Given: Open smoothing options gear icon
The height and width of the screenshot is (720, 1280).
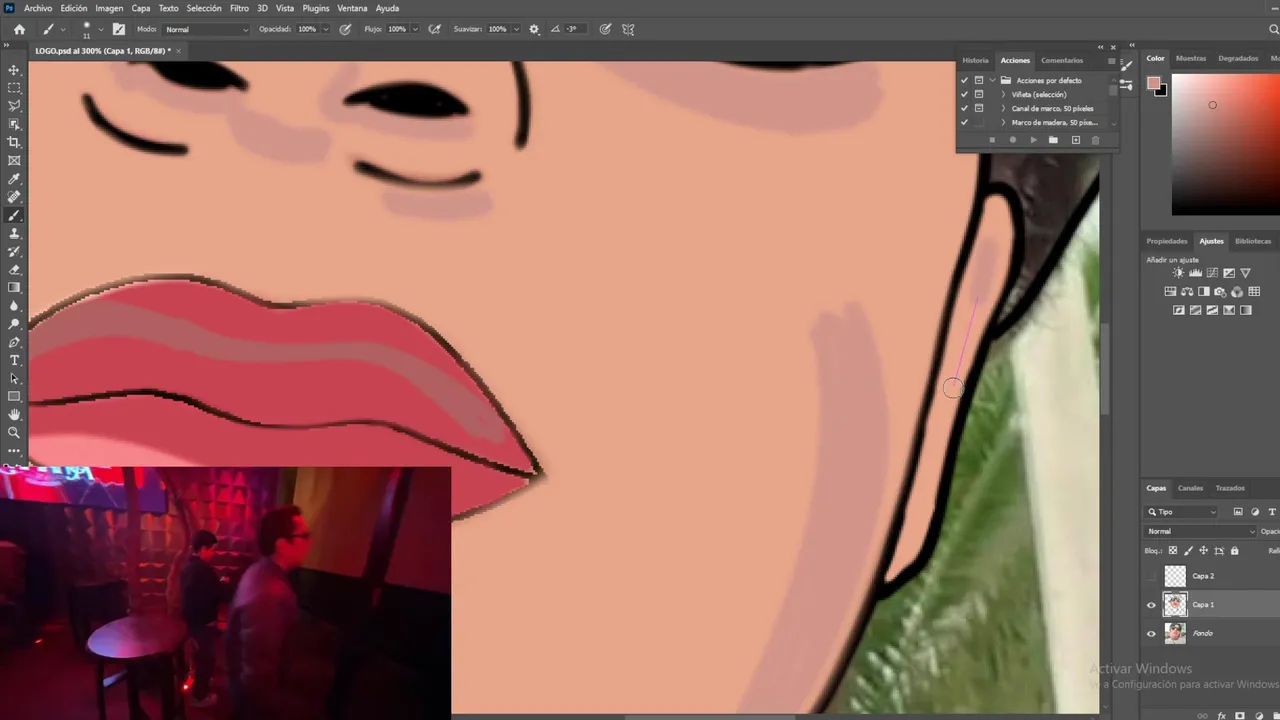Looking at the screenshot, I should tap(534, 29).
